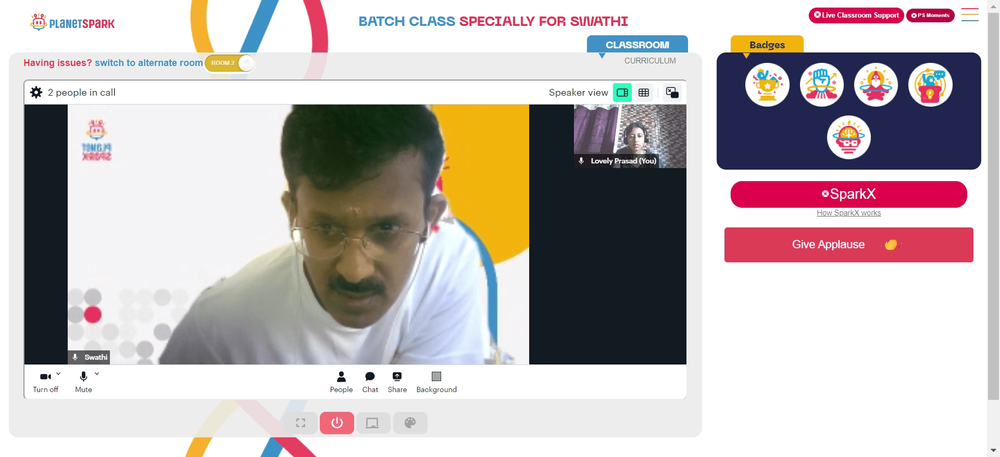Open the color palette button
Viewport: 1000px width, 457px height.
coord(410,423)
